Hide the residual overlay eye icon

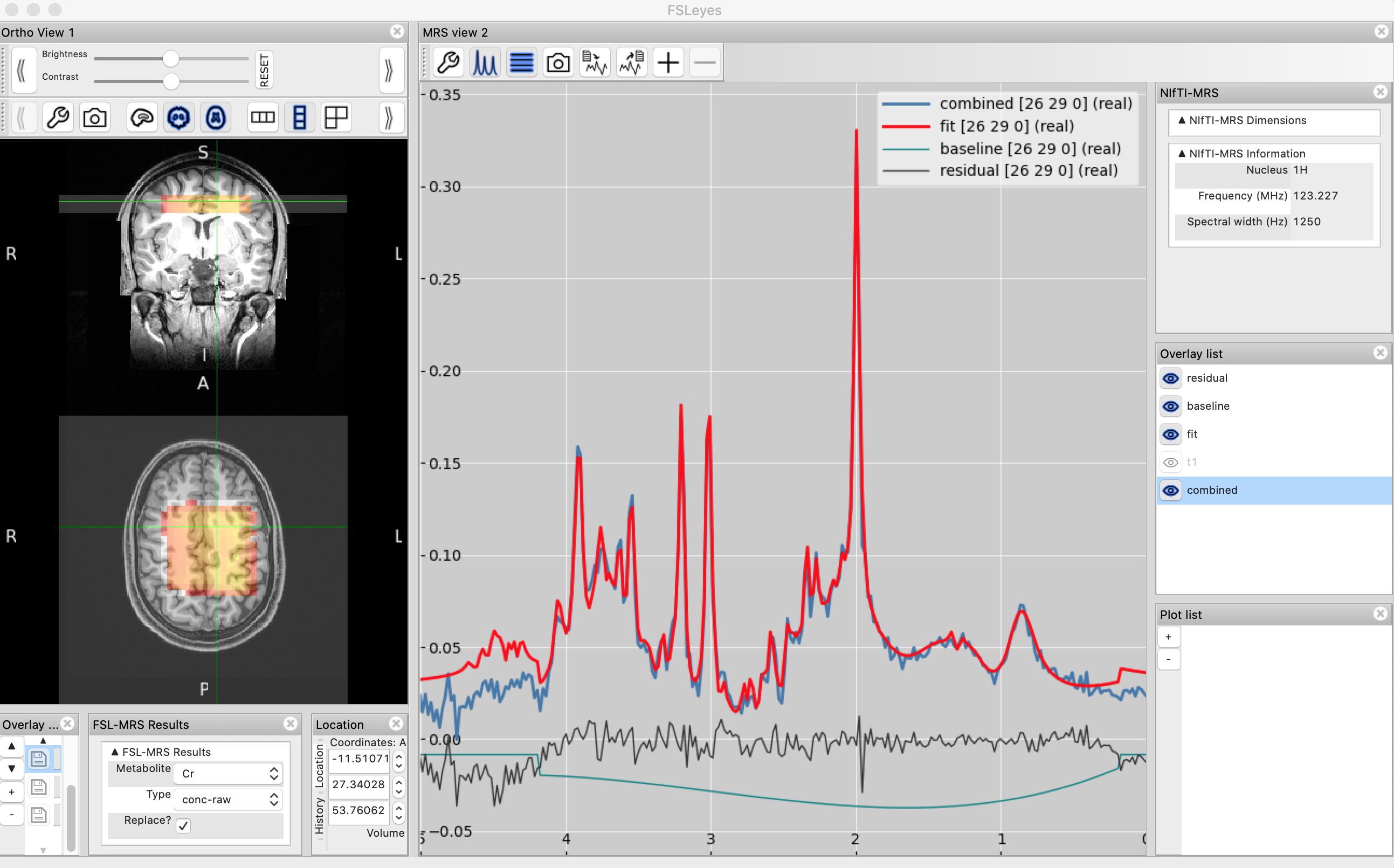pyautogui.click(x=1171, y=378)
